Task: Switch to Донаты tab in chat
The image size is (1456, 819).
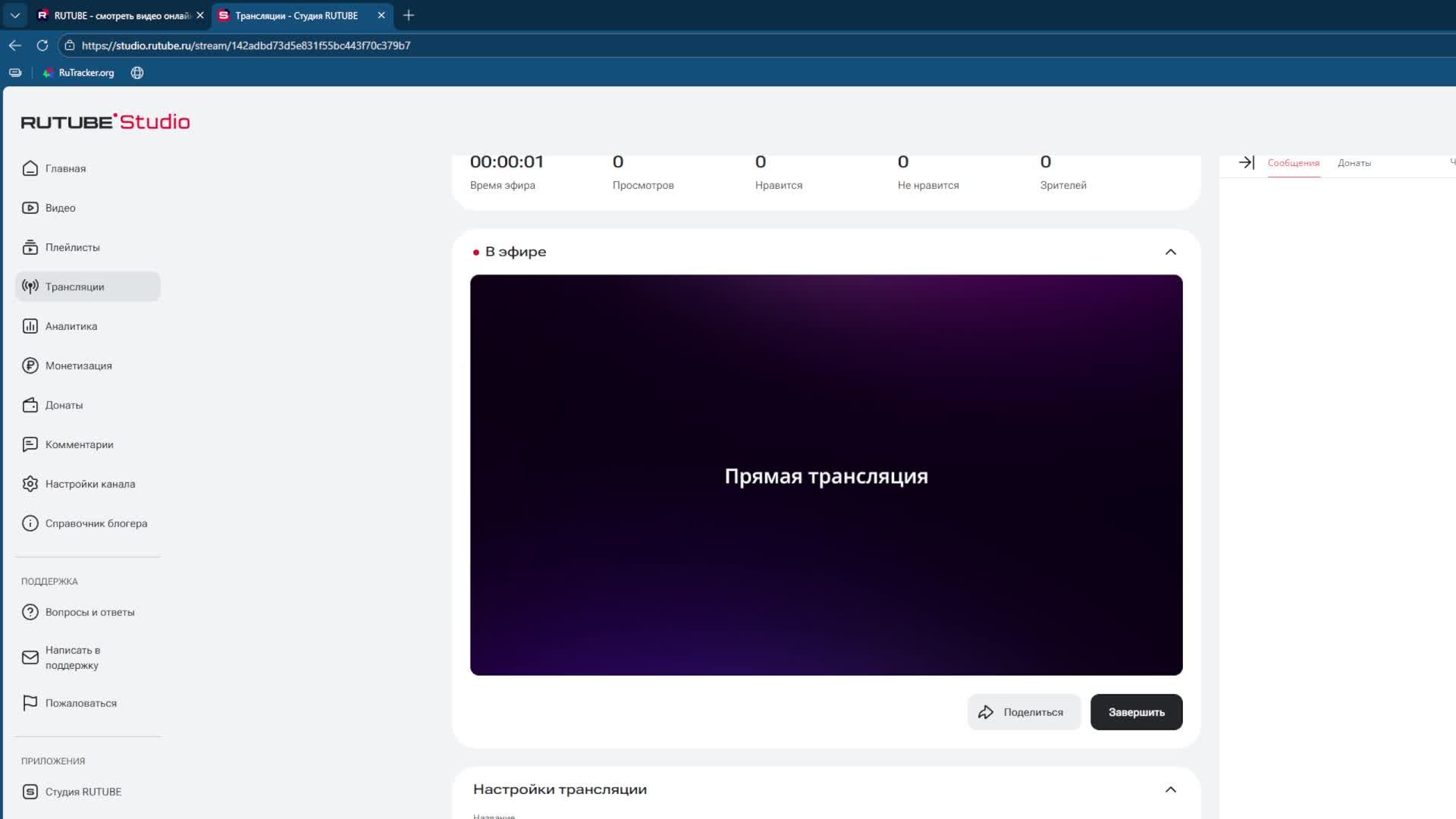Action: tap(1354, 163)
